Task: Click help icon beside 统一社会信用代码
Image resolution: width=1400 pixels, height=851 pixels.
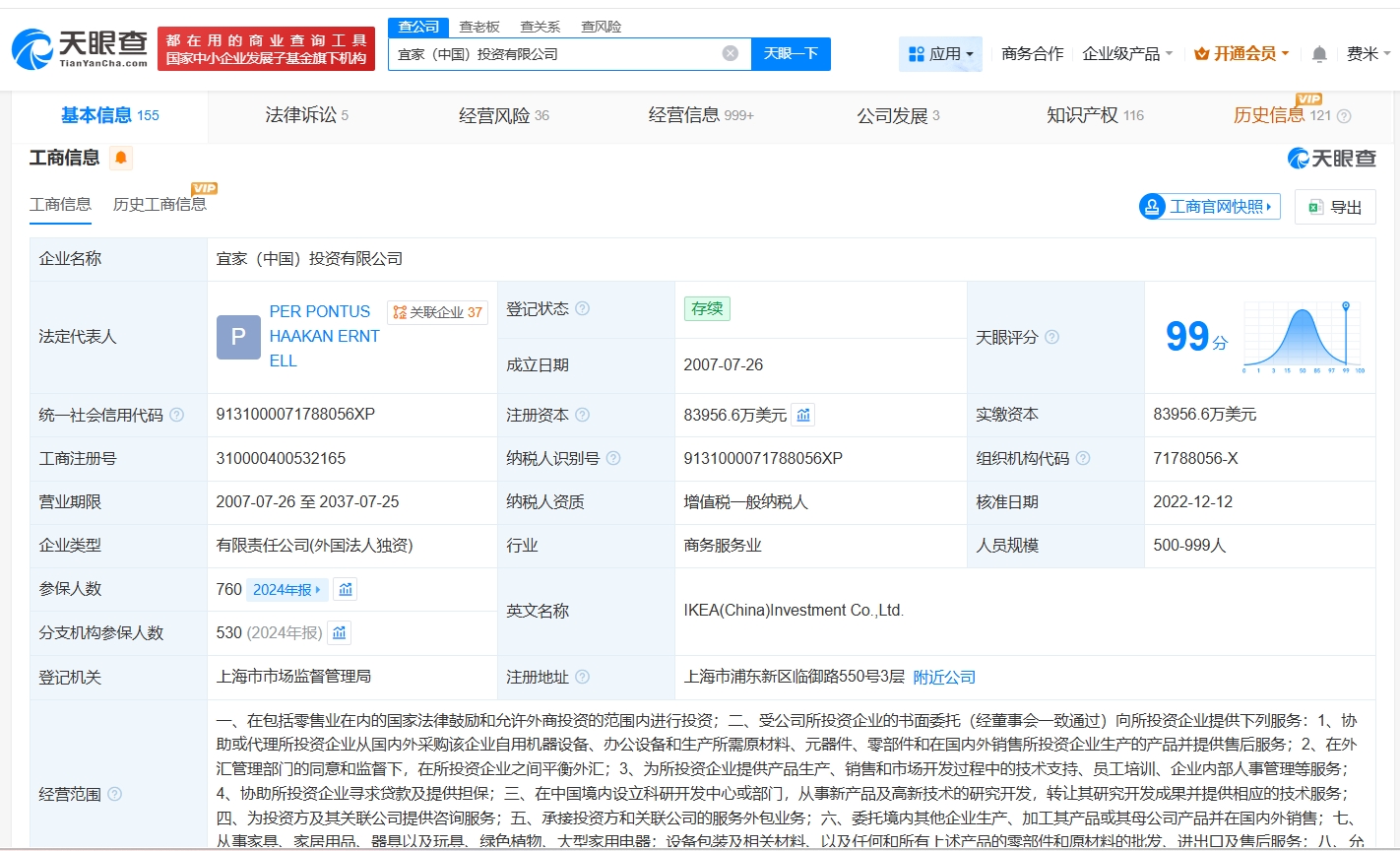Action: click(x=177, y=416)
